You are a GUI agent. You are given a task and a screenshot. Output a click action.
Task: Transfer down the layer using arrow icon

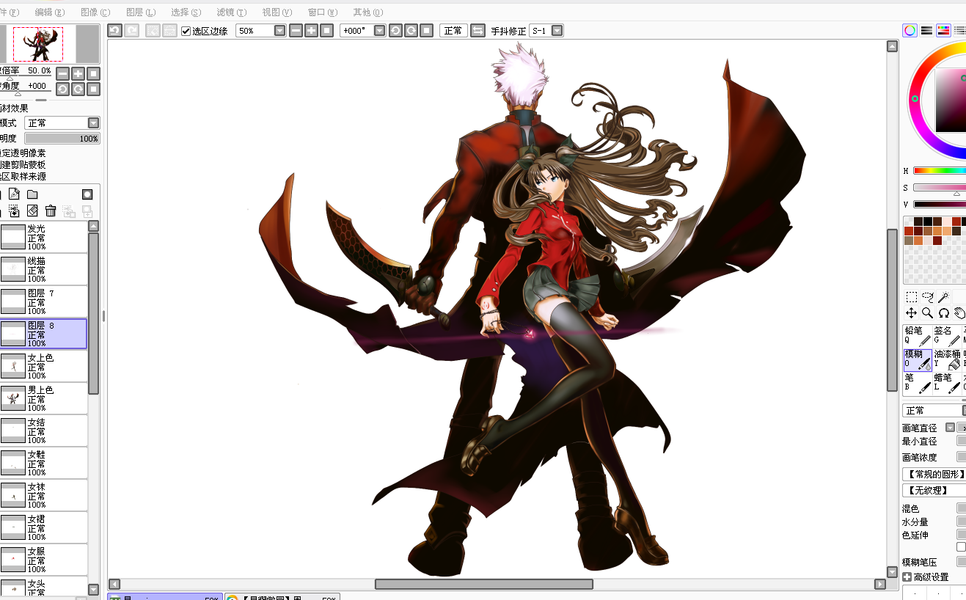(x=14, y=211)
